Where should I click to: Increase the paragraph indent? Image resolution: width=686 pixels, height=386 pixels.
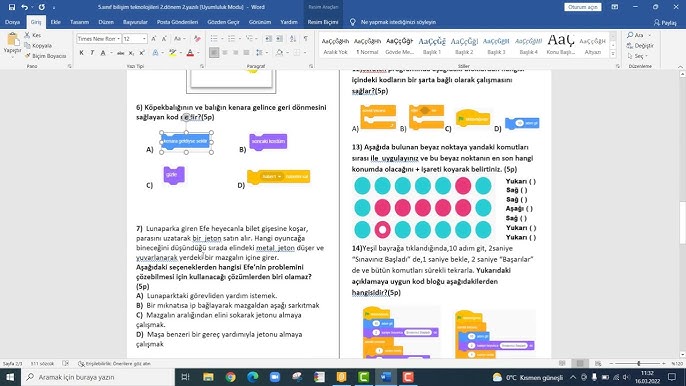coord(279,39)
